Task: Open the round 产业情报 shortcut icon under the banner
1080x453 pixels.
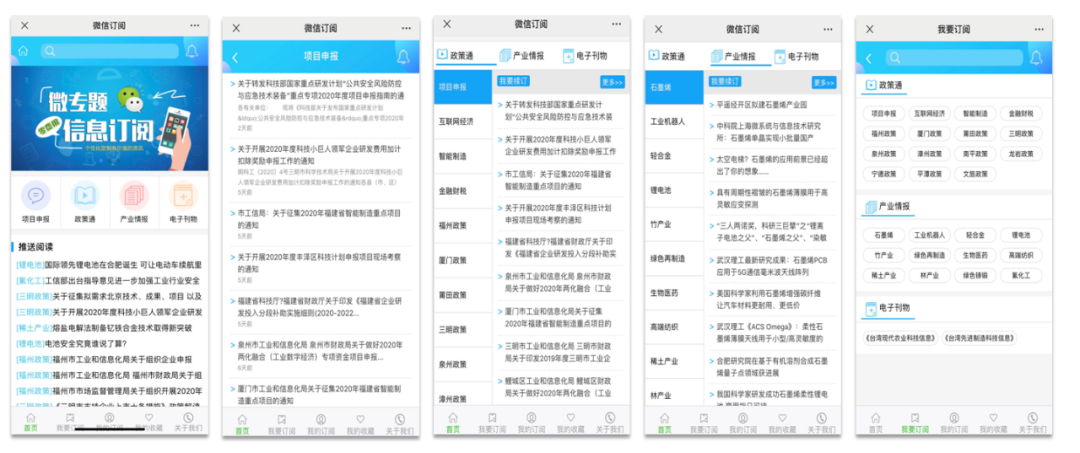Action: coord(134,196)
